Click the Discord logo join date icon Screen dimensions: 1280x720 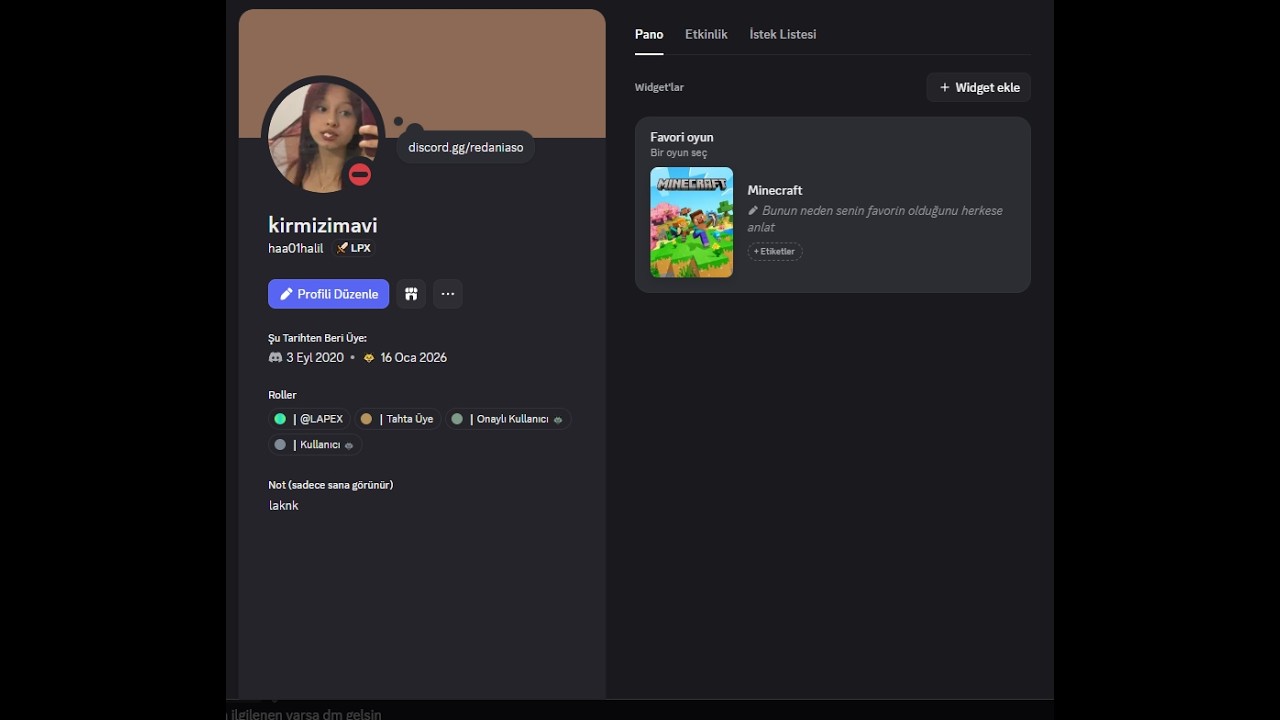pyautogui.click(x=275, y=357)
